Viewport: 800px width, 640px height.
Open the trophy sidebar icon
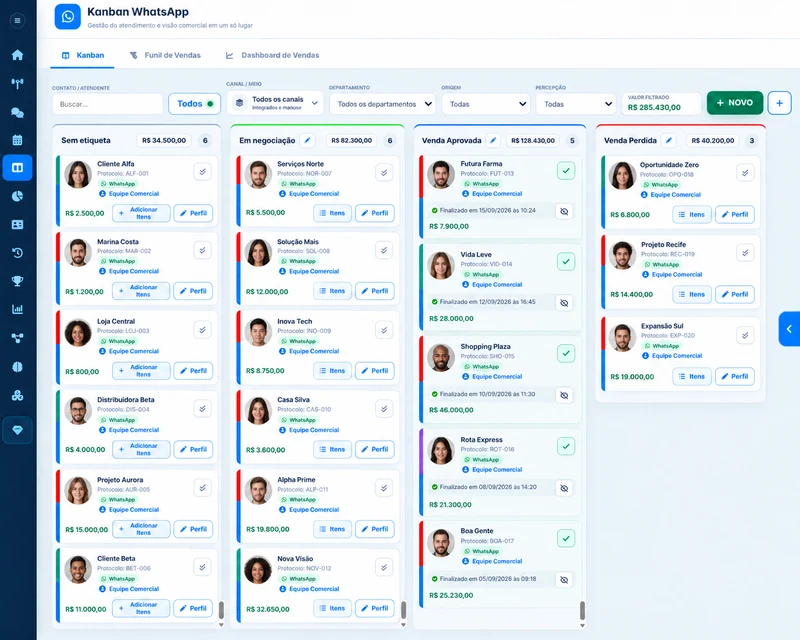click(x=17, y=281)
